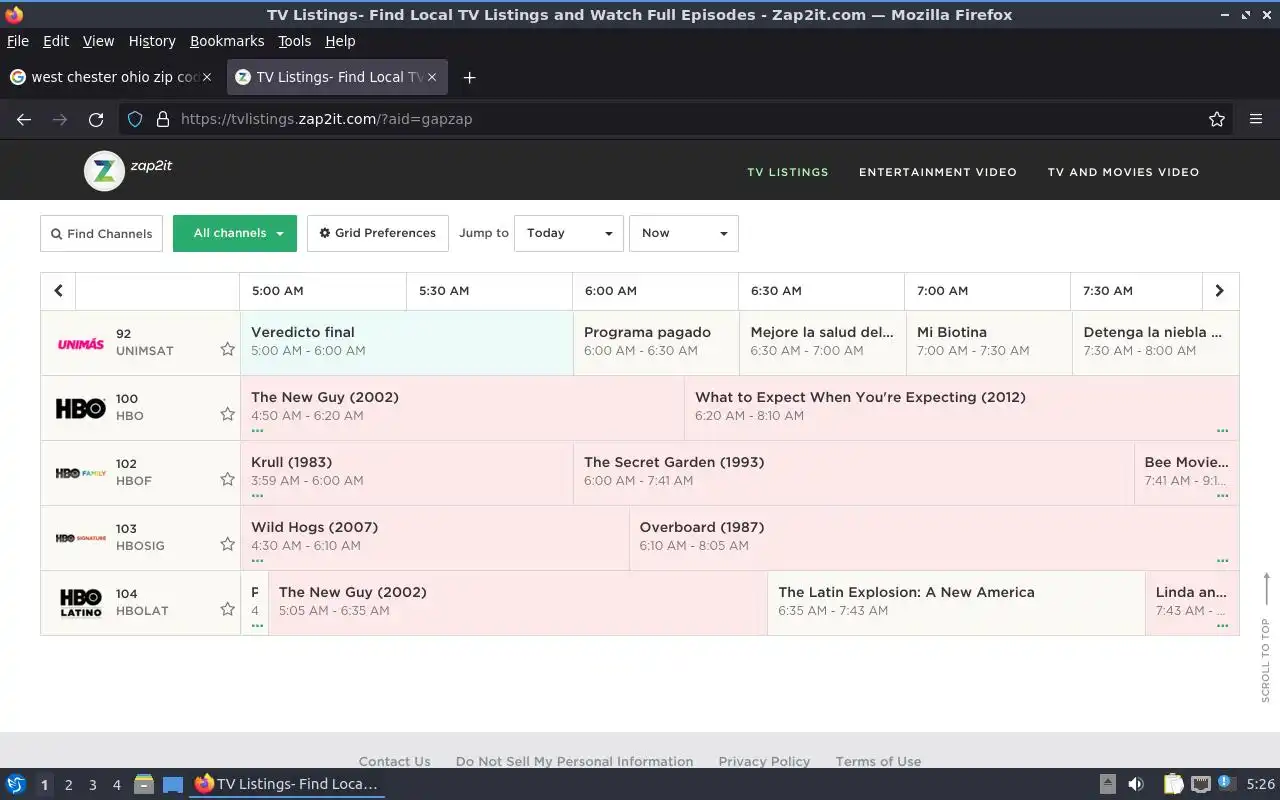
Task: Favorite the HBOF channel 102 star
Action: 227,479
